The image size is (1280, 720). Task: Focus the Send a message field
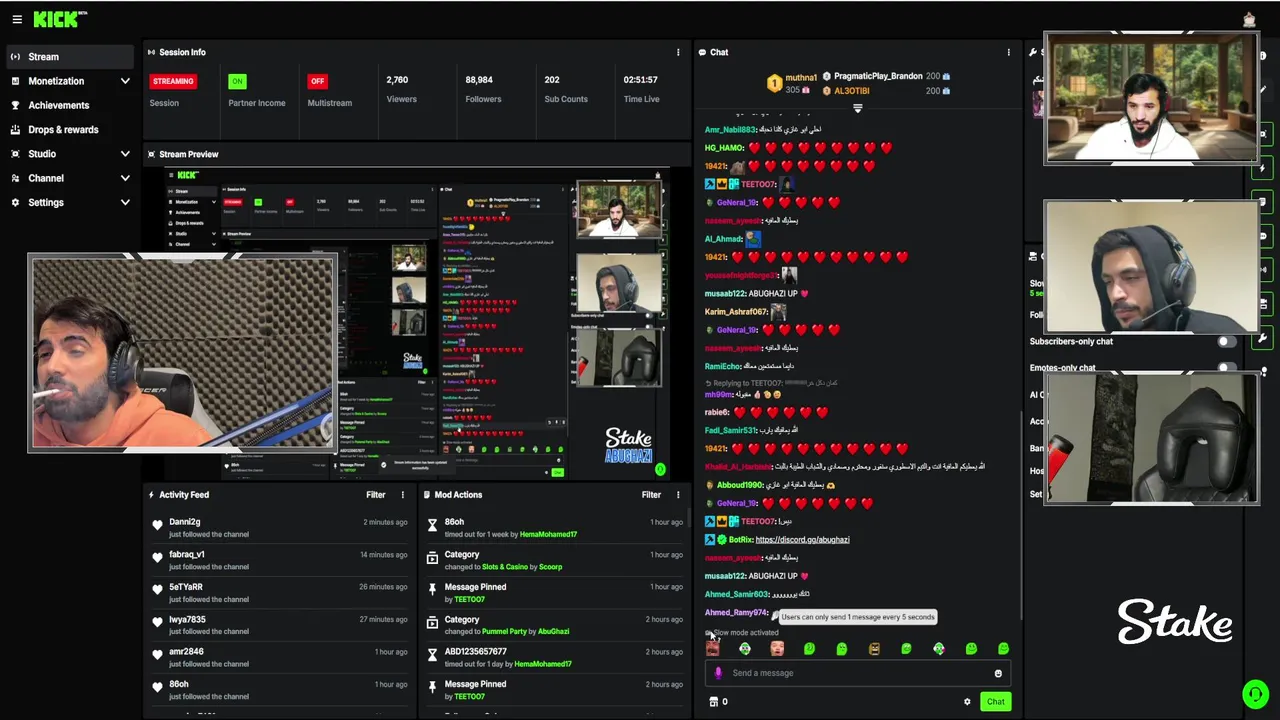[858, 673]
